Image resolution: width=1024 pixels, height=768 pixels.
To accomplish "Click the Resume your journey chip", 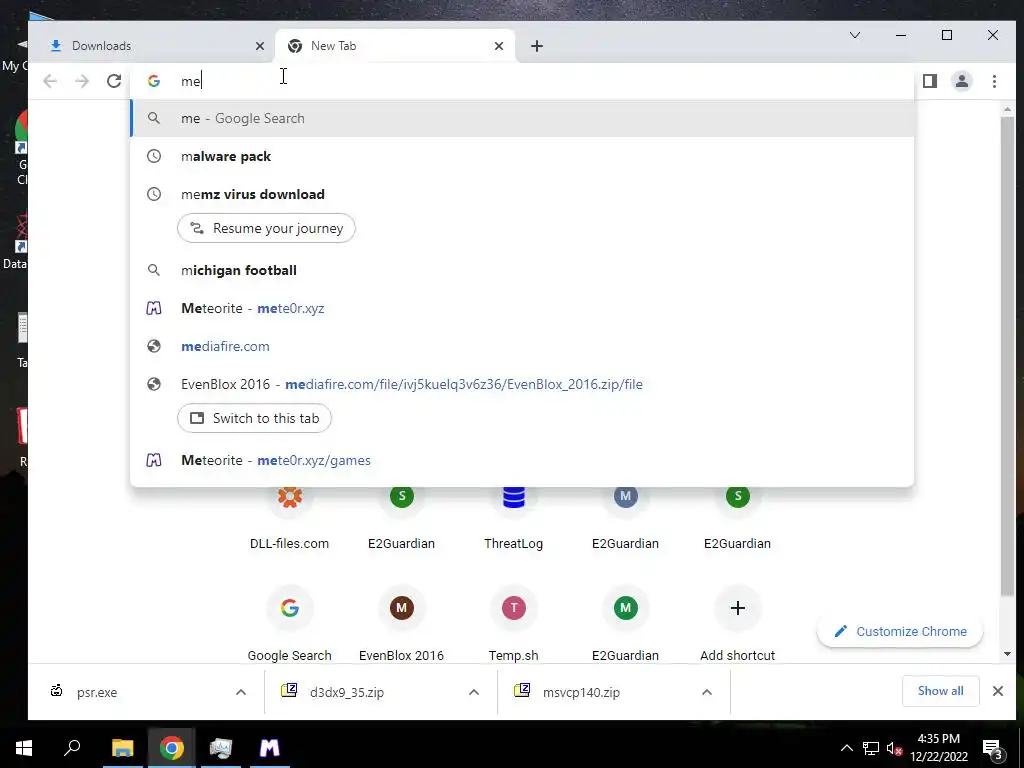I will click(266, 228).
